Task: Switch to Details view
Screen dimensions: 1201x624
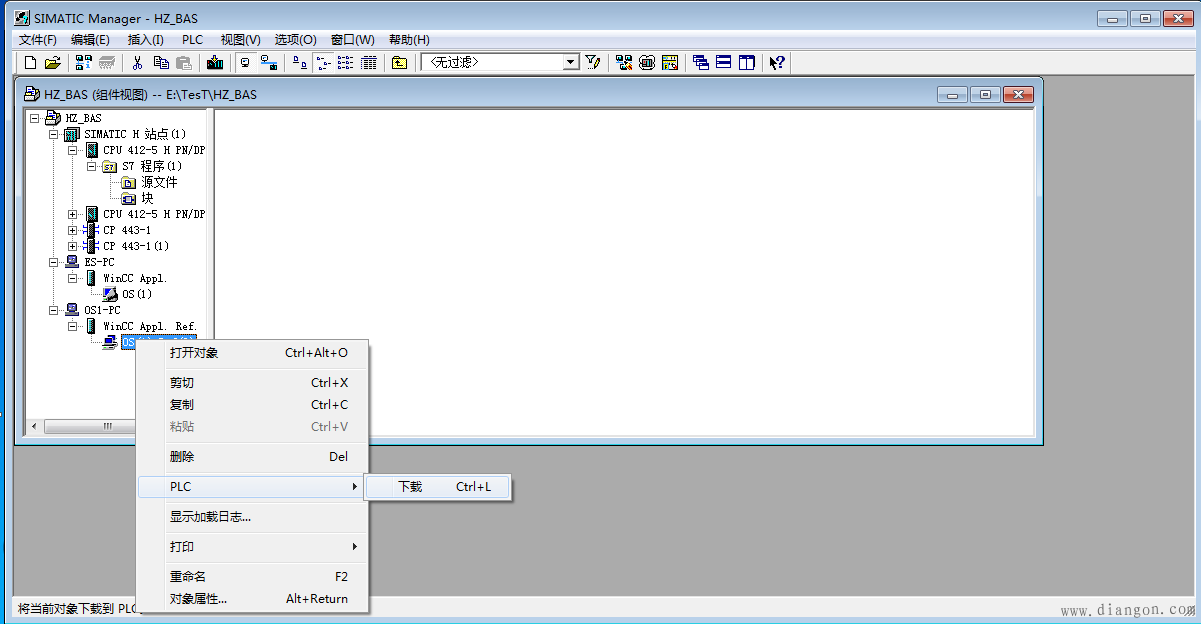Action: click(x=369, y=62)
